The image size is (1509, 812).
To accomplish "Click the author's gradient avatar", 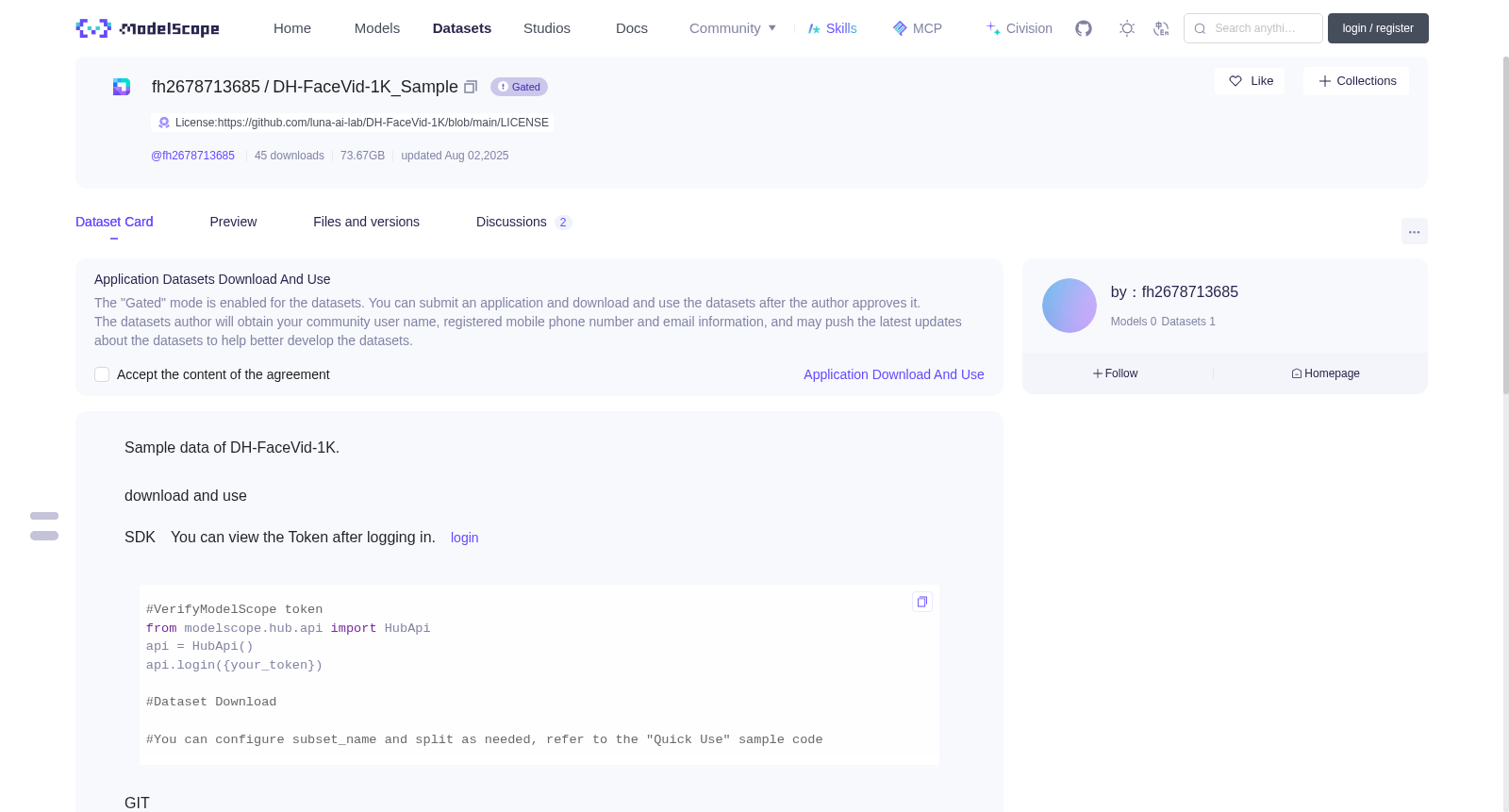I will (1070, 306).
